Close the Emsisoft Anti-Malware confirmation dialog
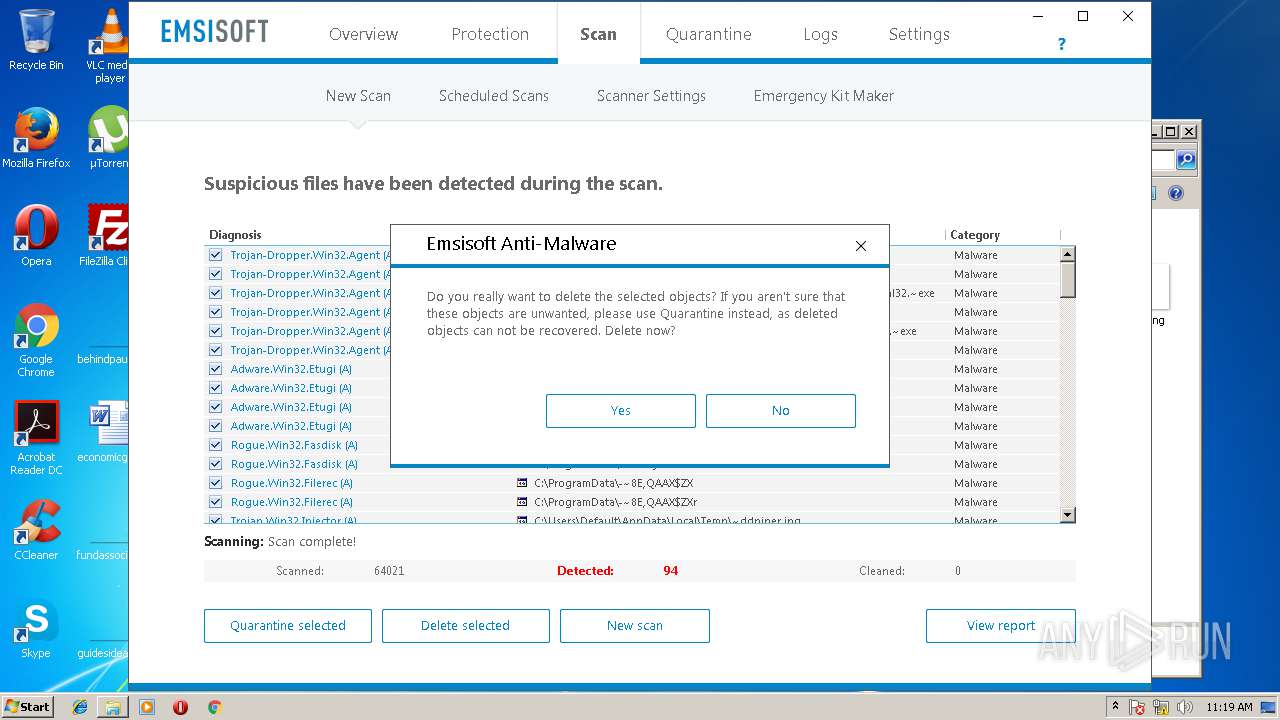Image resolution: width=1280 pixels, height=720 pixels. click(x=860, y=245)
